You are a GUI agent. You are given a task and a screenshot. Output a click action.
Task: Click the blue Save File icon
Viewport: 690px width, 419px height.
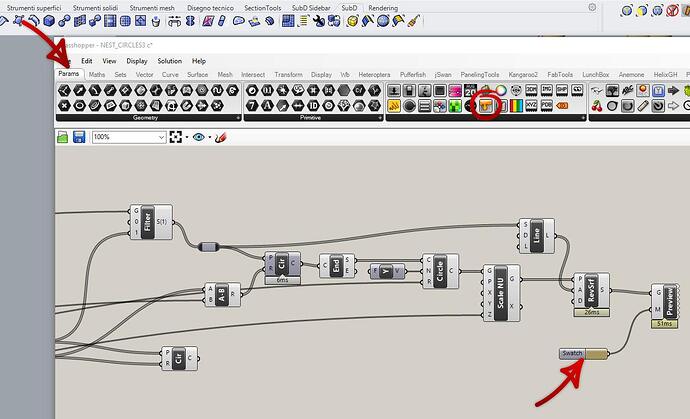coord(79,137)
